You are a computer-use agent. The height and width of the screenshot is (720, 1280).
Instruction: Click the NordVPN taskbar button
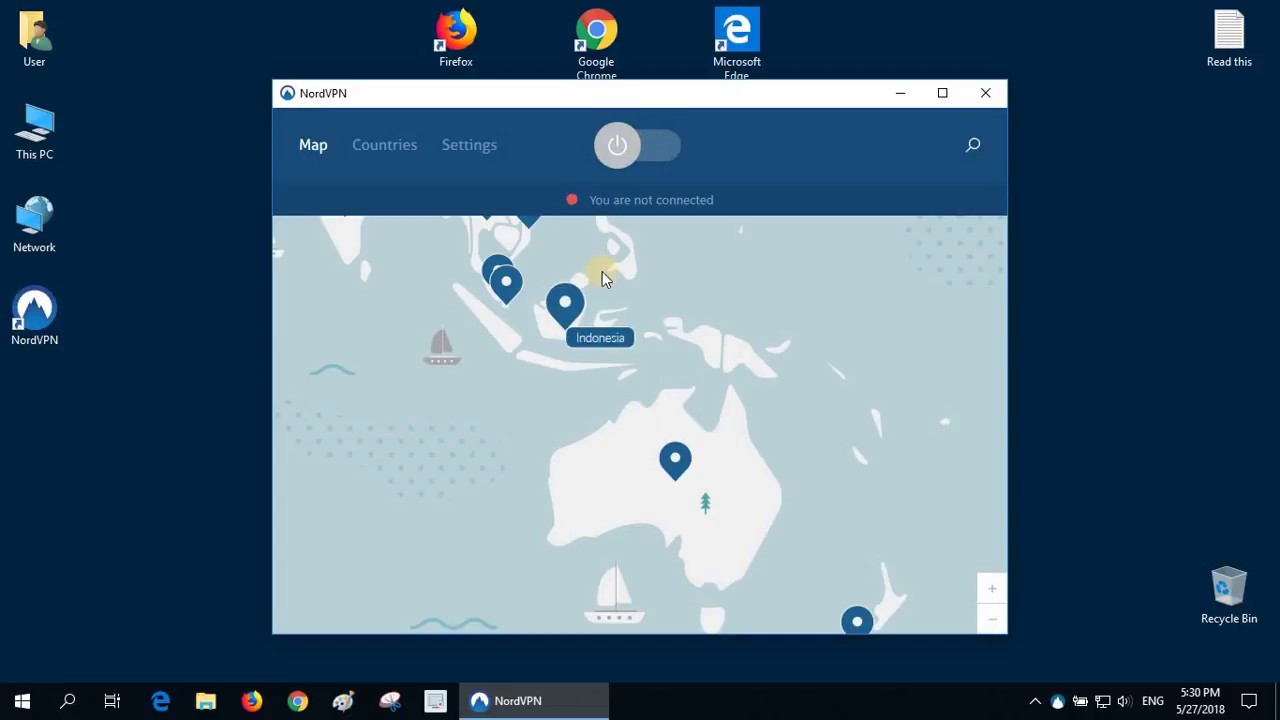(x=534, y=701)
